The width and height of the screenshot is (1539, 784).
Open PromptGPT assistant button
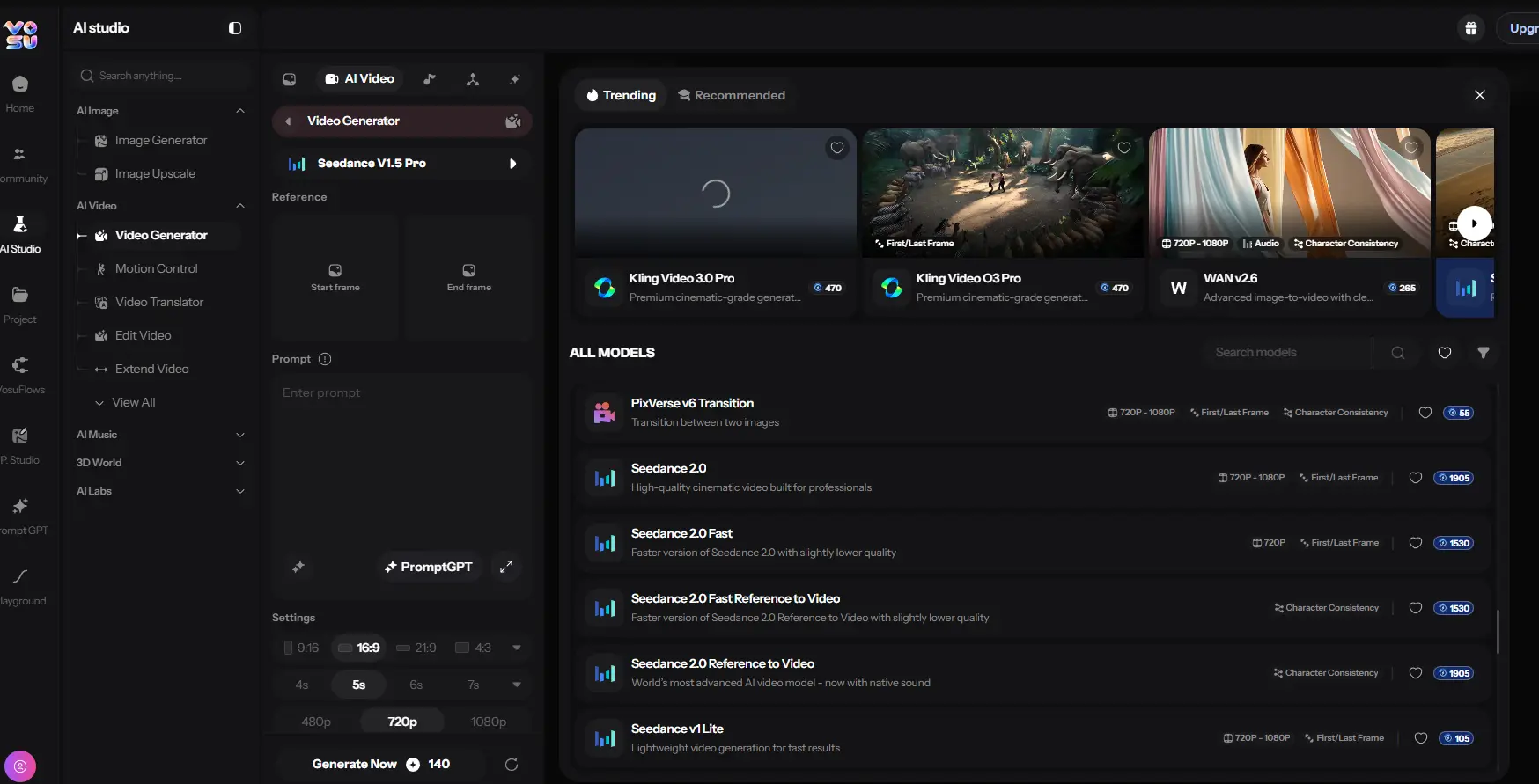[429, 567]
